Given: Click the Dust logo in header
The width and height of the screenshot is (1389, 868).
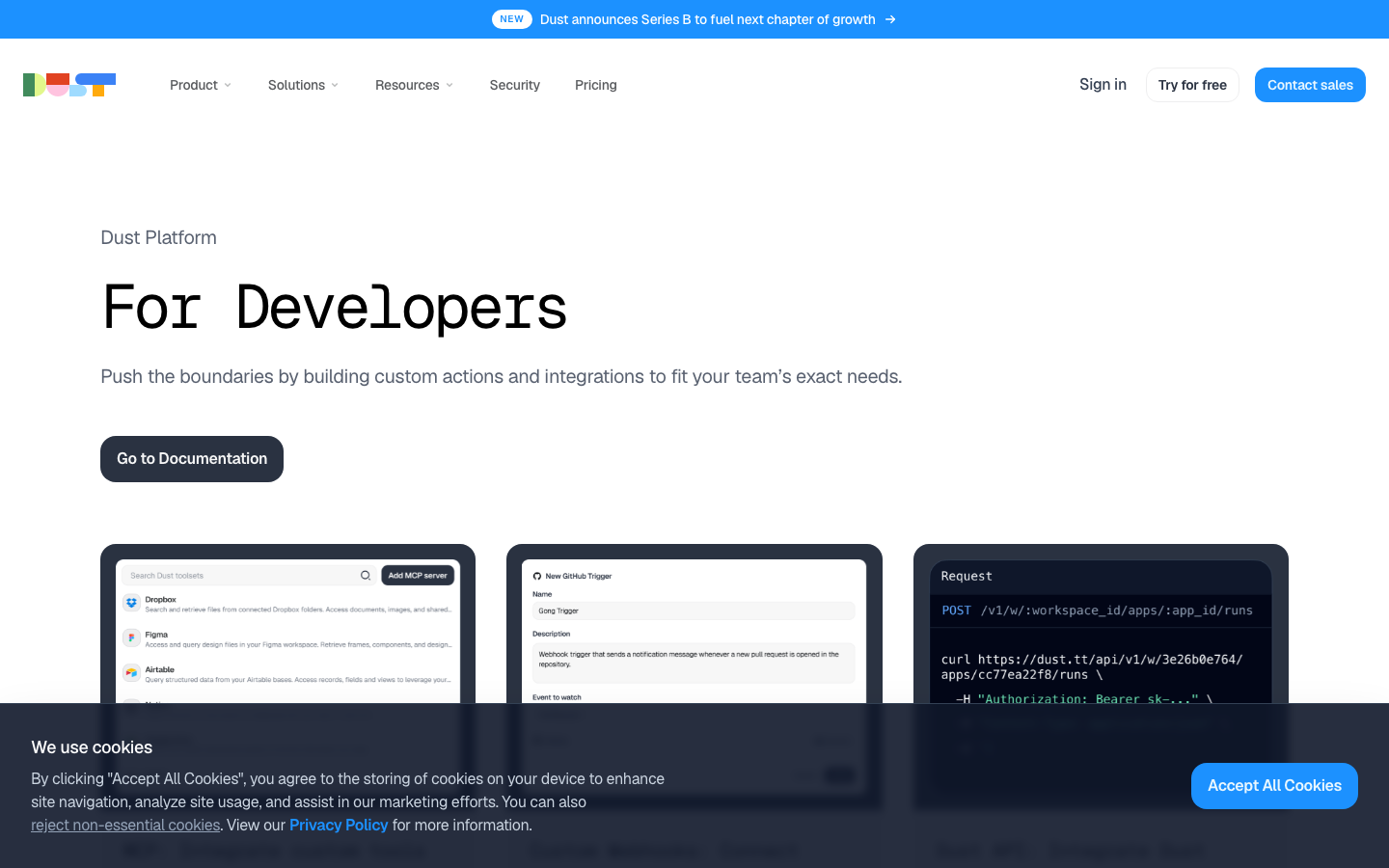Looking at the screenshot, I should (69, 85).
